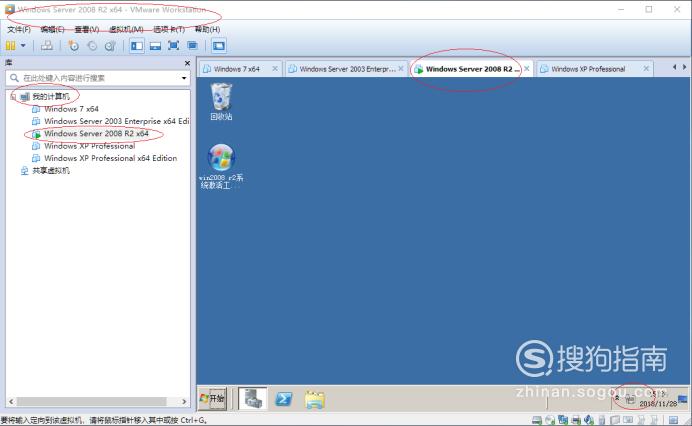The height and width of the screenshot is (426, 692).
Task: Click the network adapter device status icon
Action: coord(563,420)
